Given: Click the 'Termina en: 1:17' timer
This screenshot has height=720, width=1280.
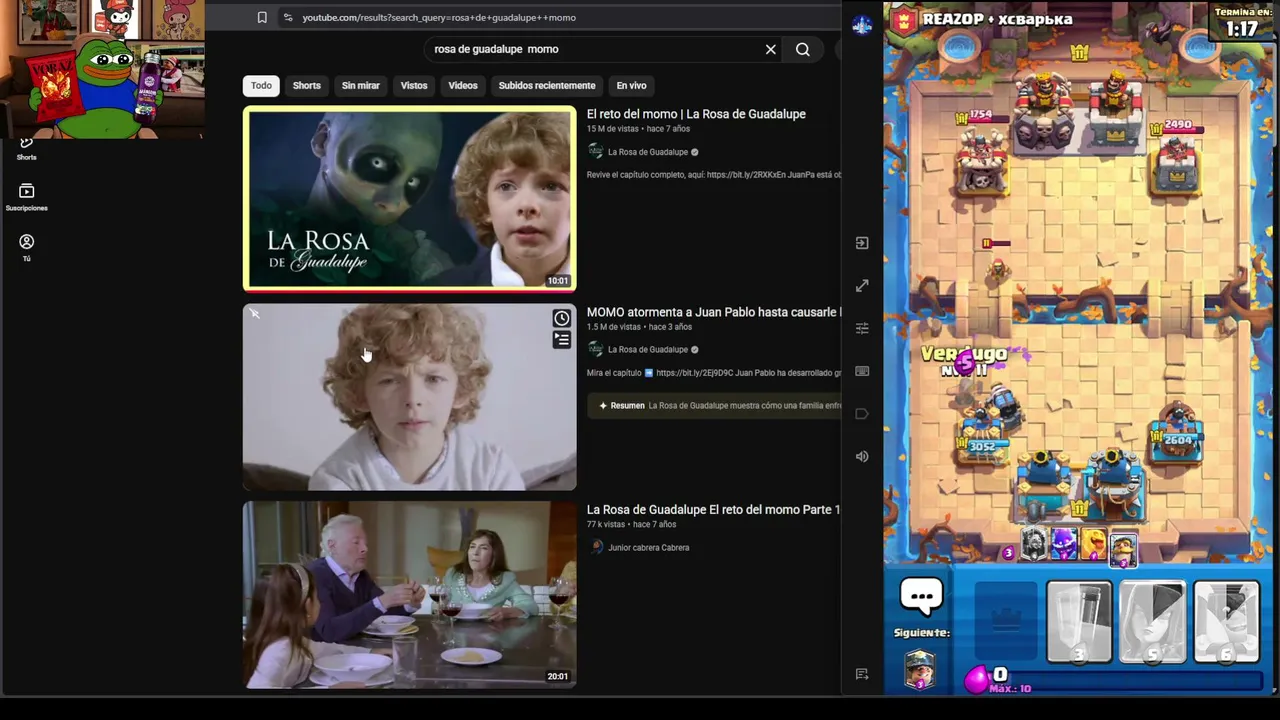Looking at the screenshot, I should (1242, 23).
